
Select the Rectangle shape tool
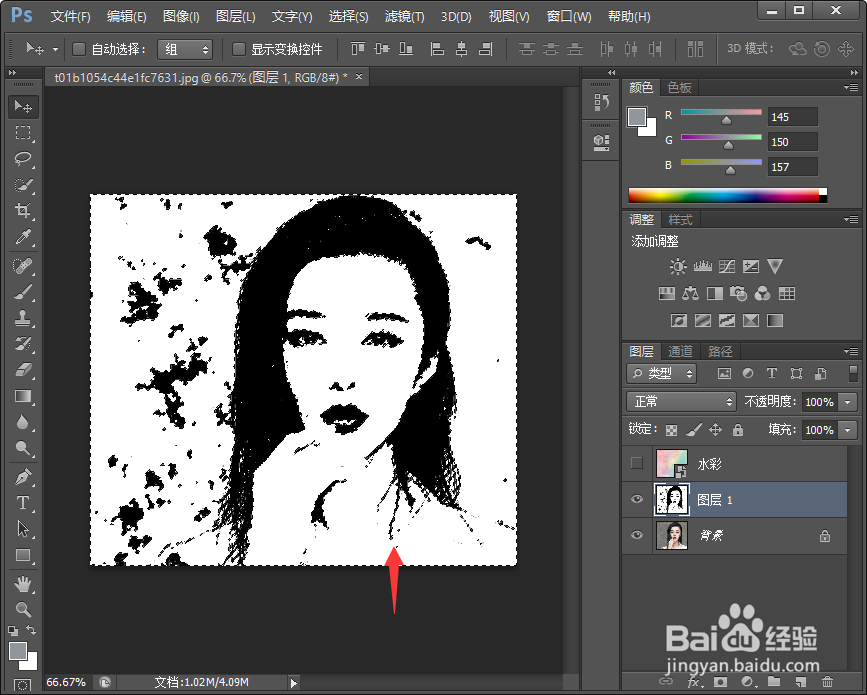click(23, 555)
